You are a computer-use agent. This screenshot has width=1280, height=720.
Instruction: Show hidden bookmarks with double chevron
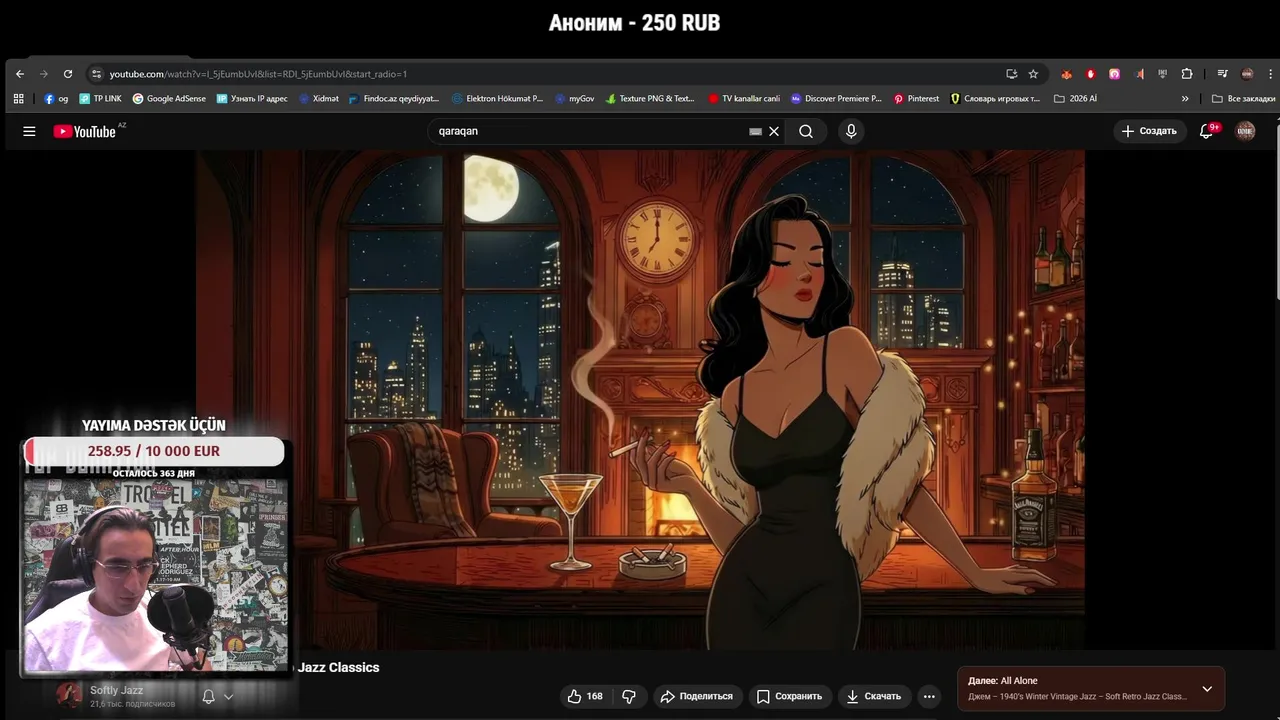pos(1185,99)
